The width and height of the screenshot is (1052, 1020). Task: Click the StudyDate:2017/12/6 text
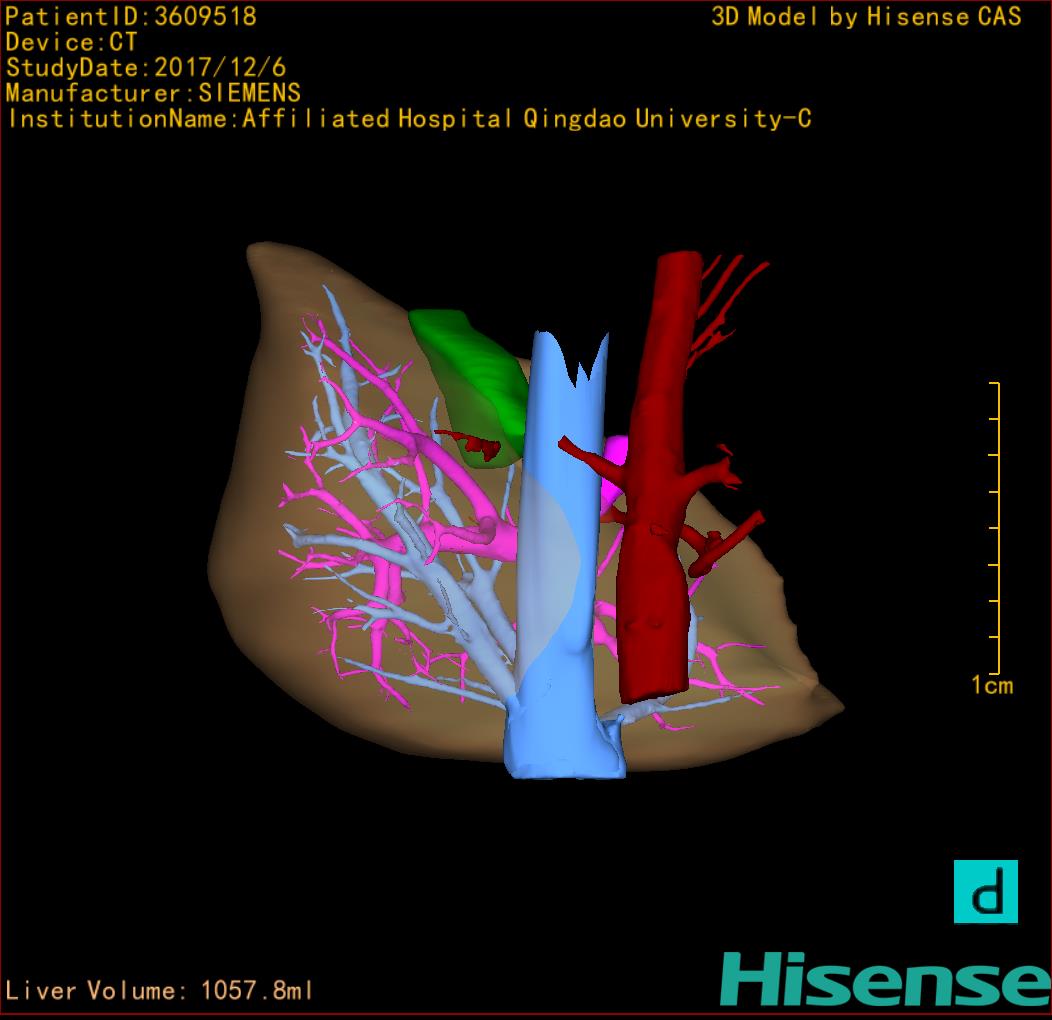(x=146, y=68)
